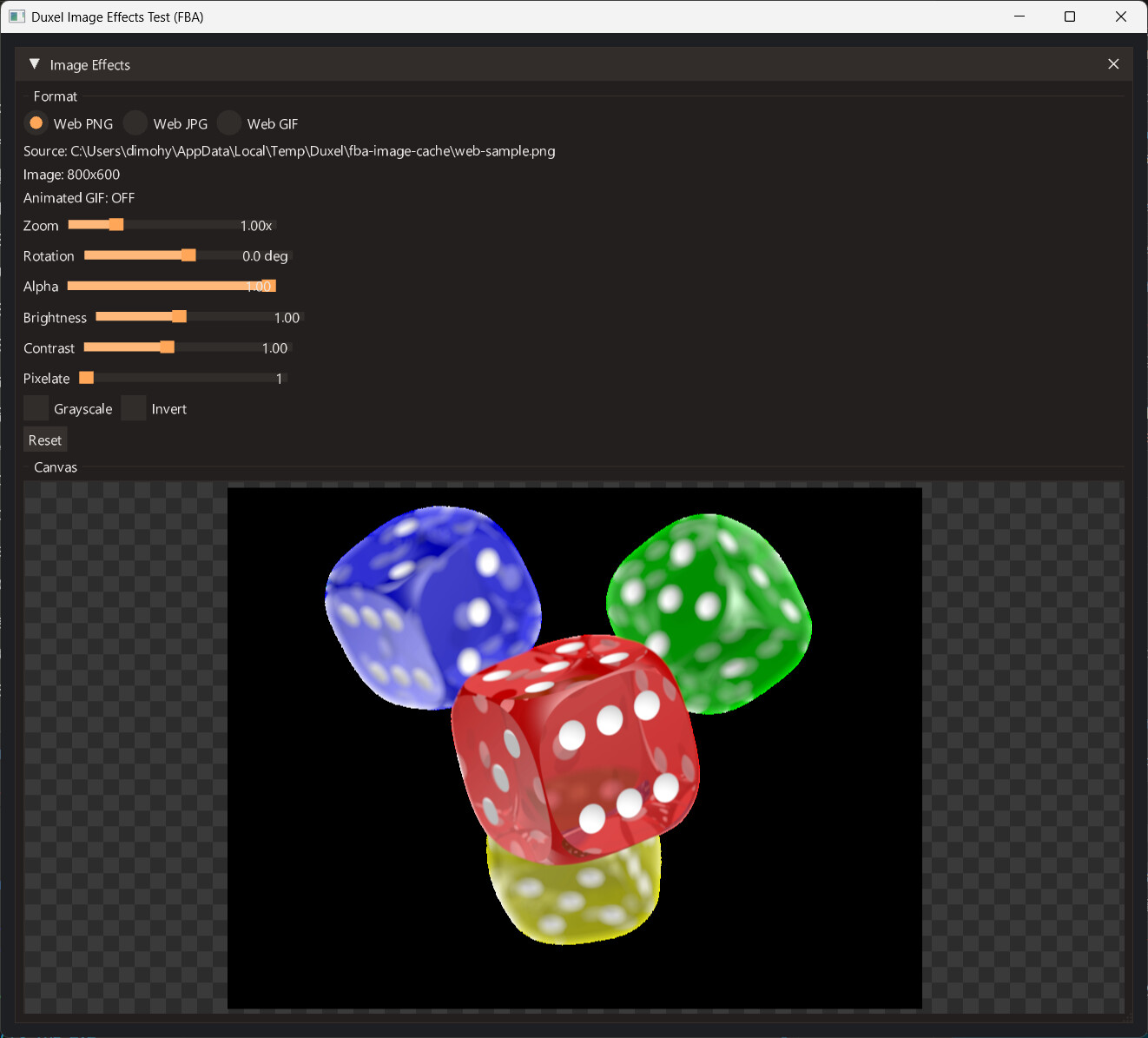The width and height of the screenshot is (1148, 1038).
Task: Click the 'Image: 800x600' text
Action: pyautogui.click(x=72, y=175)
